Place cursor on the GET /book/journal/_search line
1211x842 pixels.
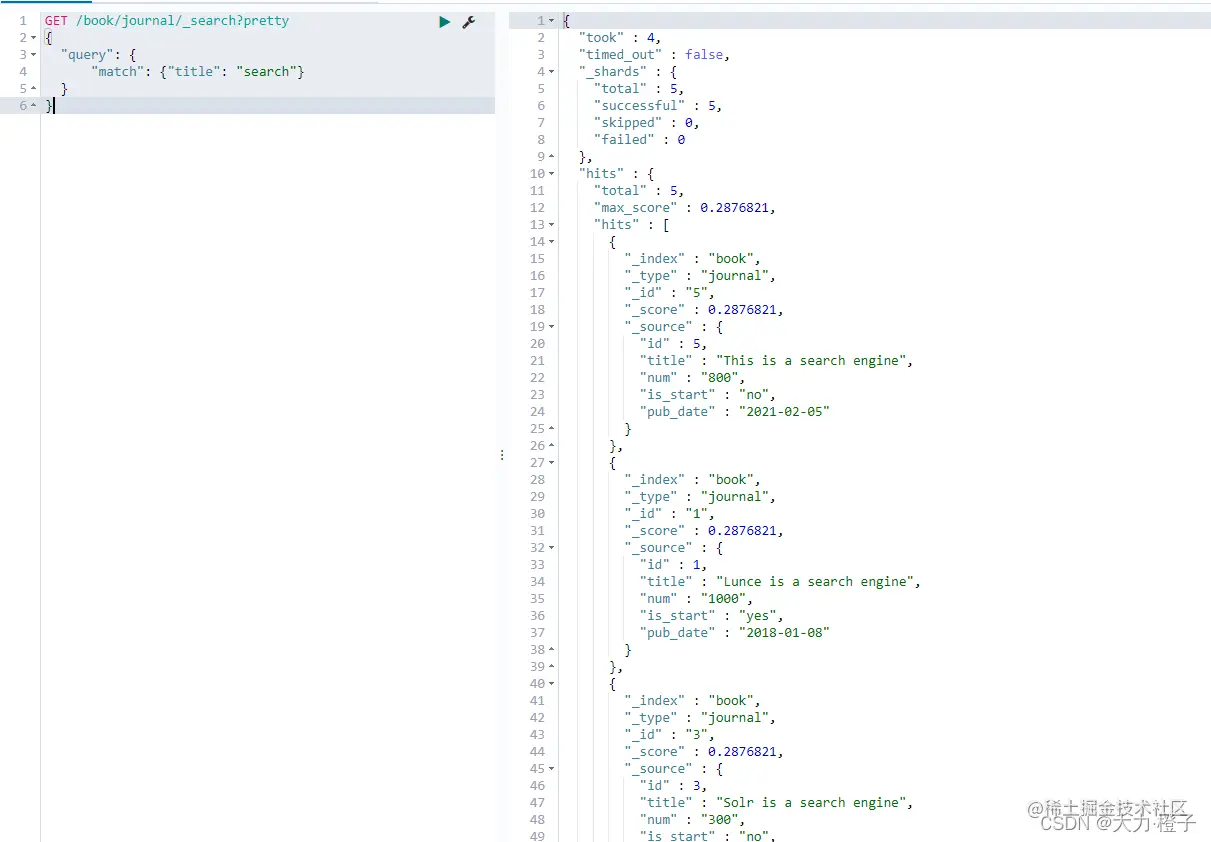point(167,21)
